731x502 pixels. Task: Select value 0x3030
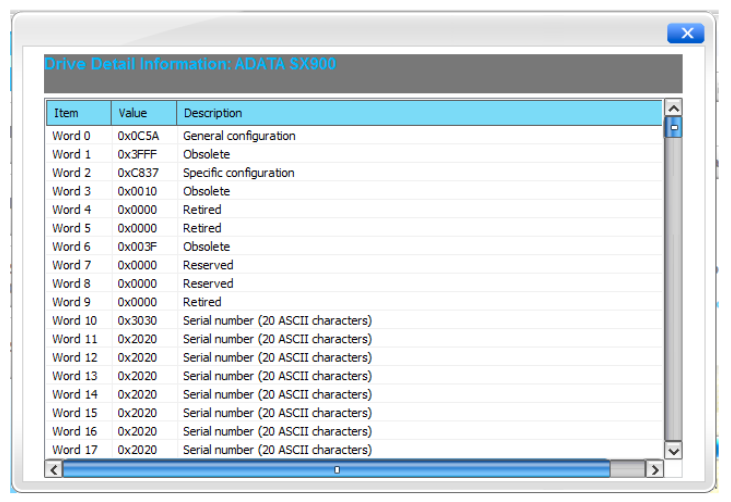click(x=137, y=321)
